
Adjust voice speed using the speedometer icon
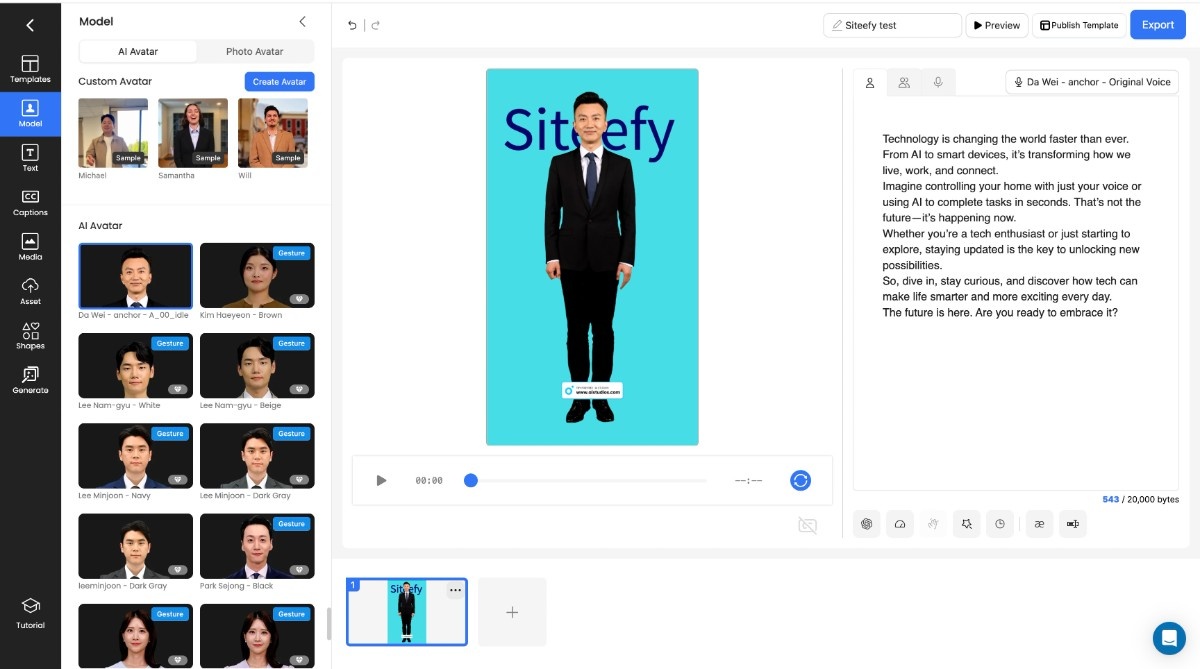click(x=900, y=523)
